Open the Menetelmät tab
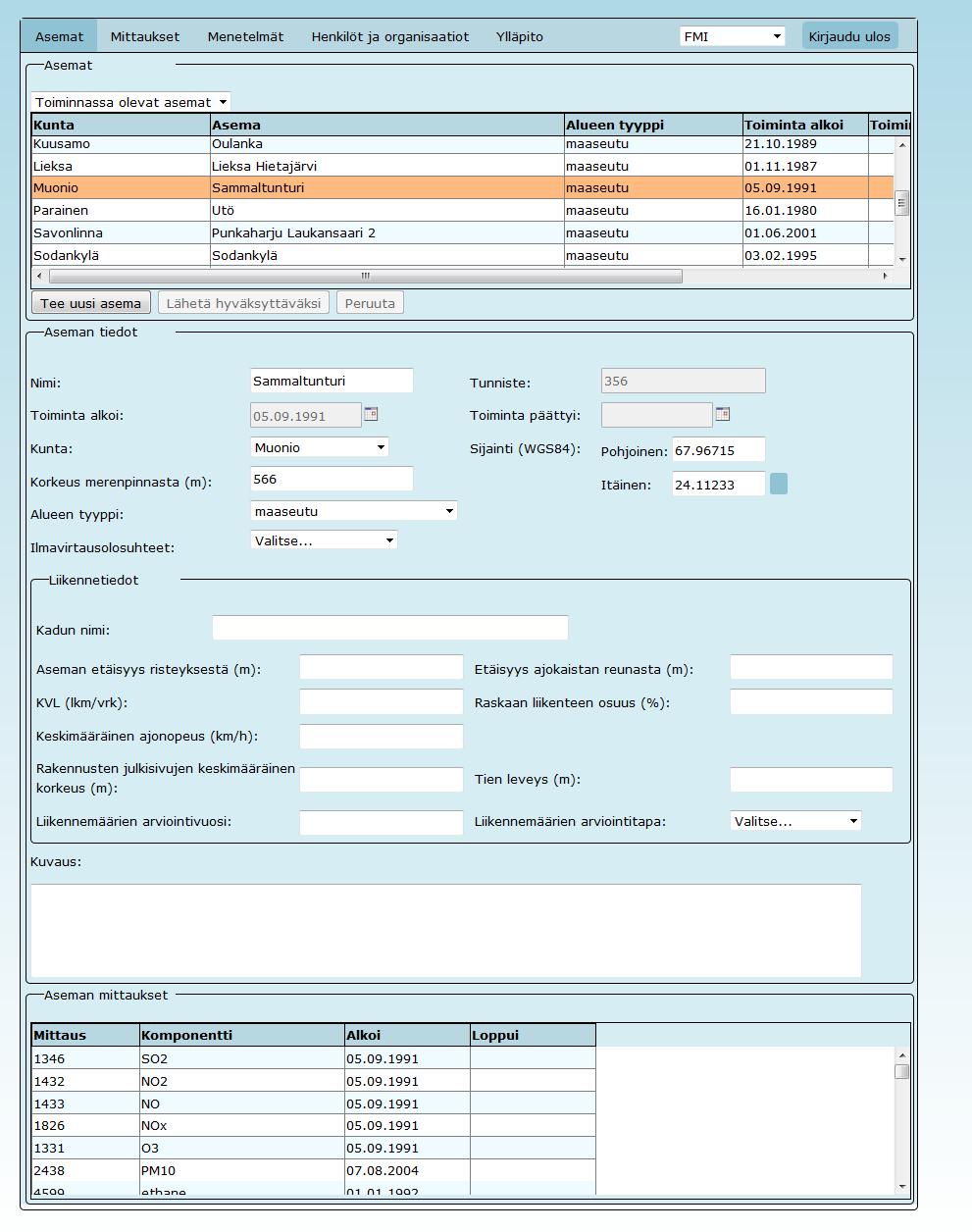The image size is (972, 1232). tap(245, 36)
